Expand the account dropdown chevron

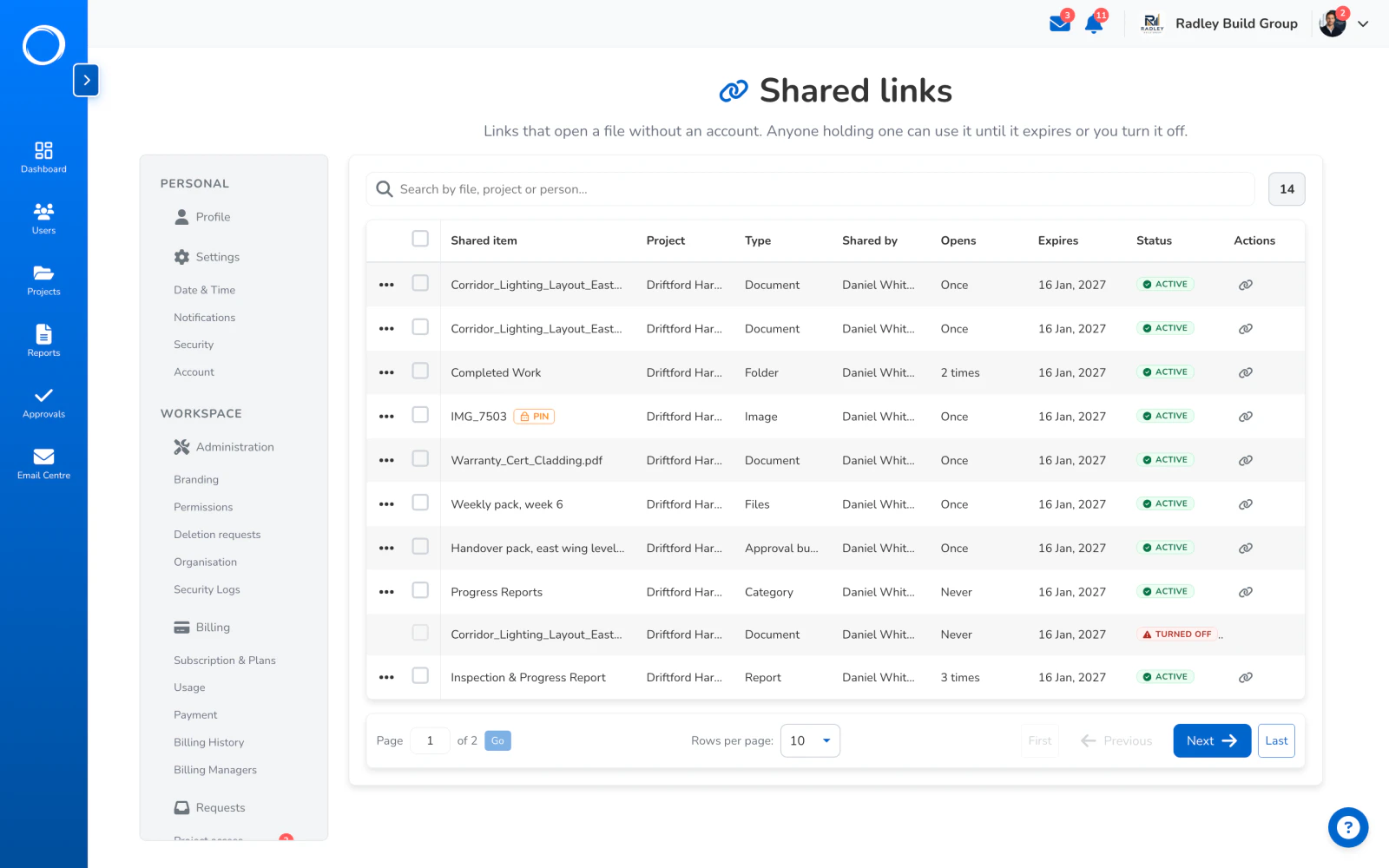pyautogui.click(x=1363, y=24)
